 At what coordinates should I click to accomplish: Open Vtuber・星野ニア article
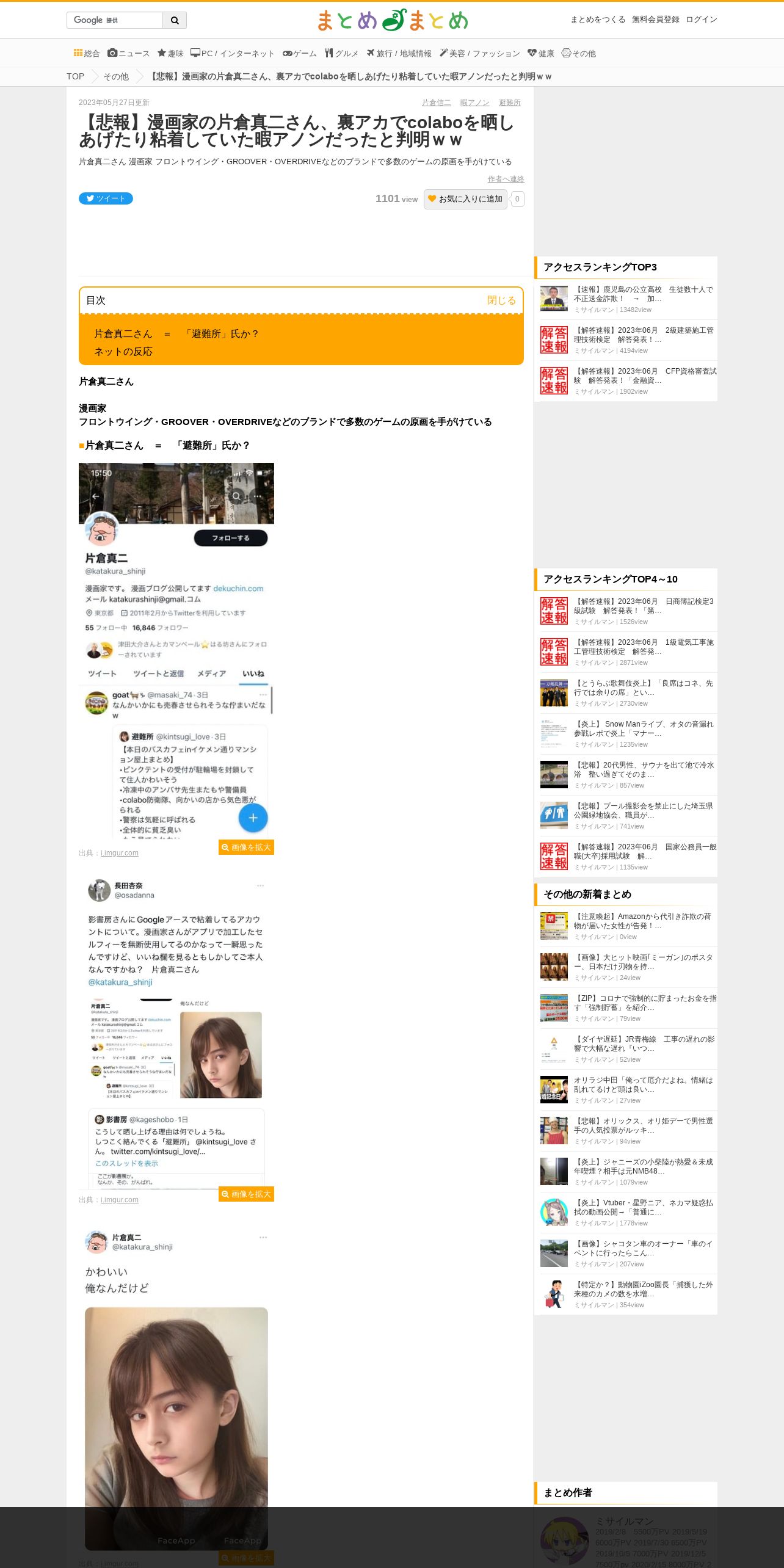click(643, 1207)
